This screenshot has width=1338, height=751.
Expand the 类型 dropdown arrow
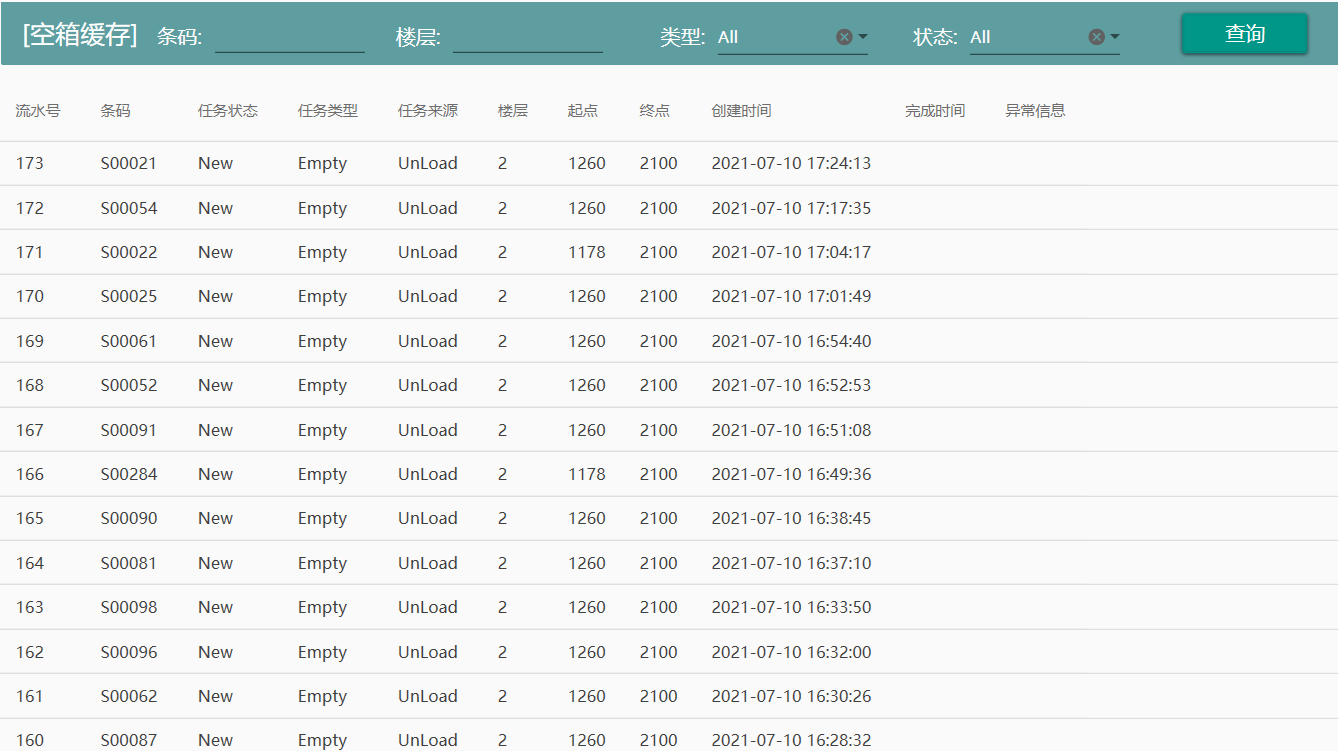click(863, 37)
